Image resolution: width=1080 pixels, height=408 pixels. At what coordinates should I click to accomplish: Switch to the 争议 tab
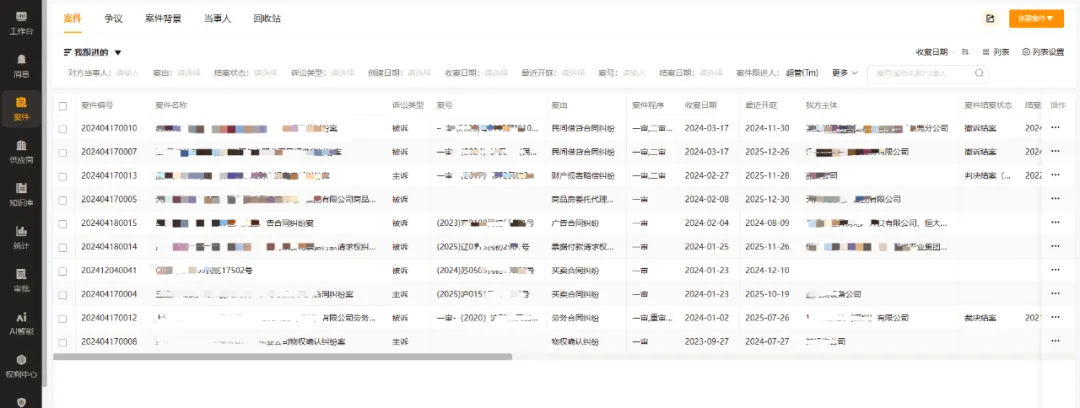click(x=114, y=19)
